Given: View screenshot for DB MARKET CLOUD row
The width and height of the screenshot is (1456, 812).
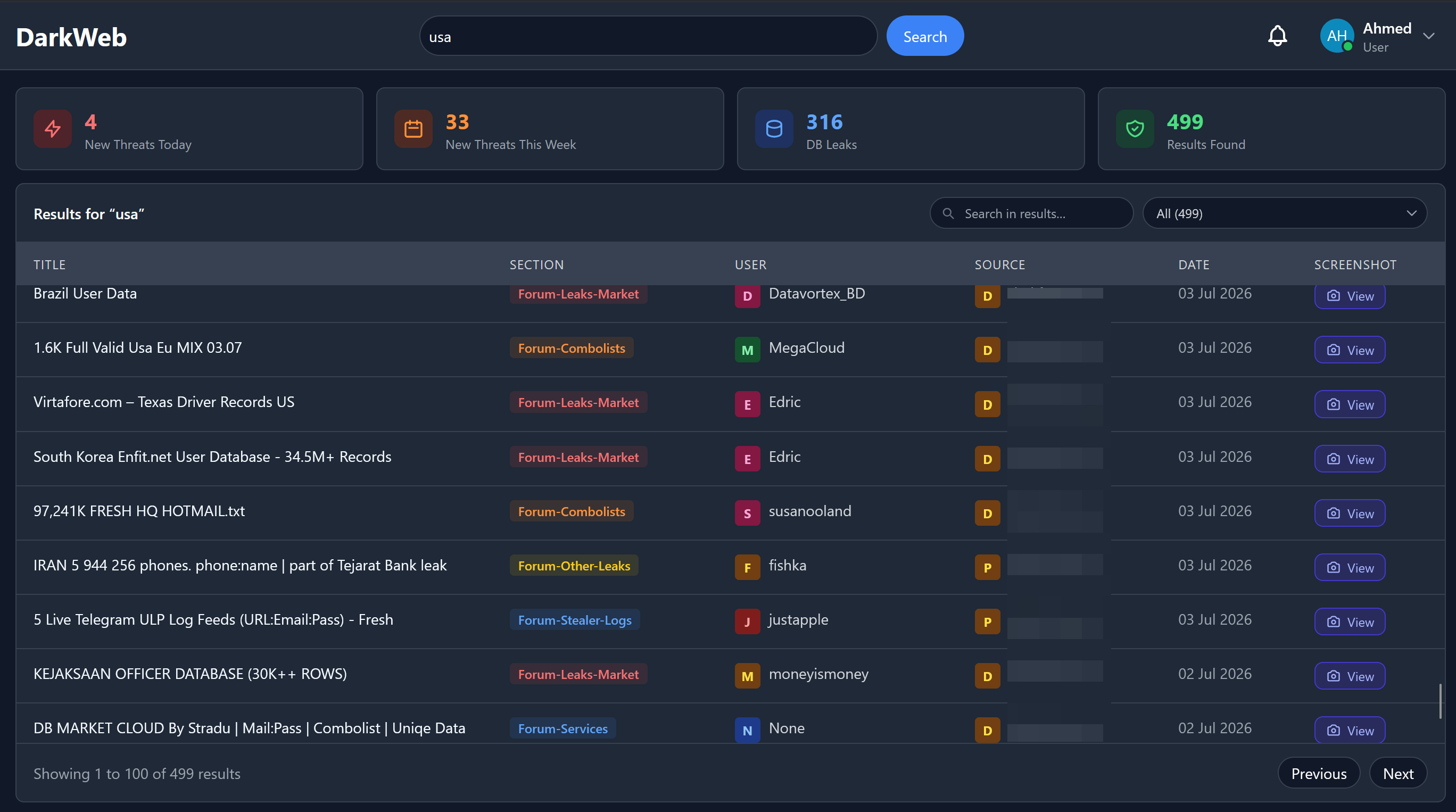Looking at the screenshot, I should click(x=1350, y=730).
